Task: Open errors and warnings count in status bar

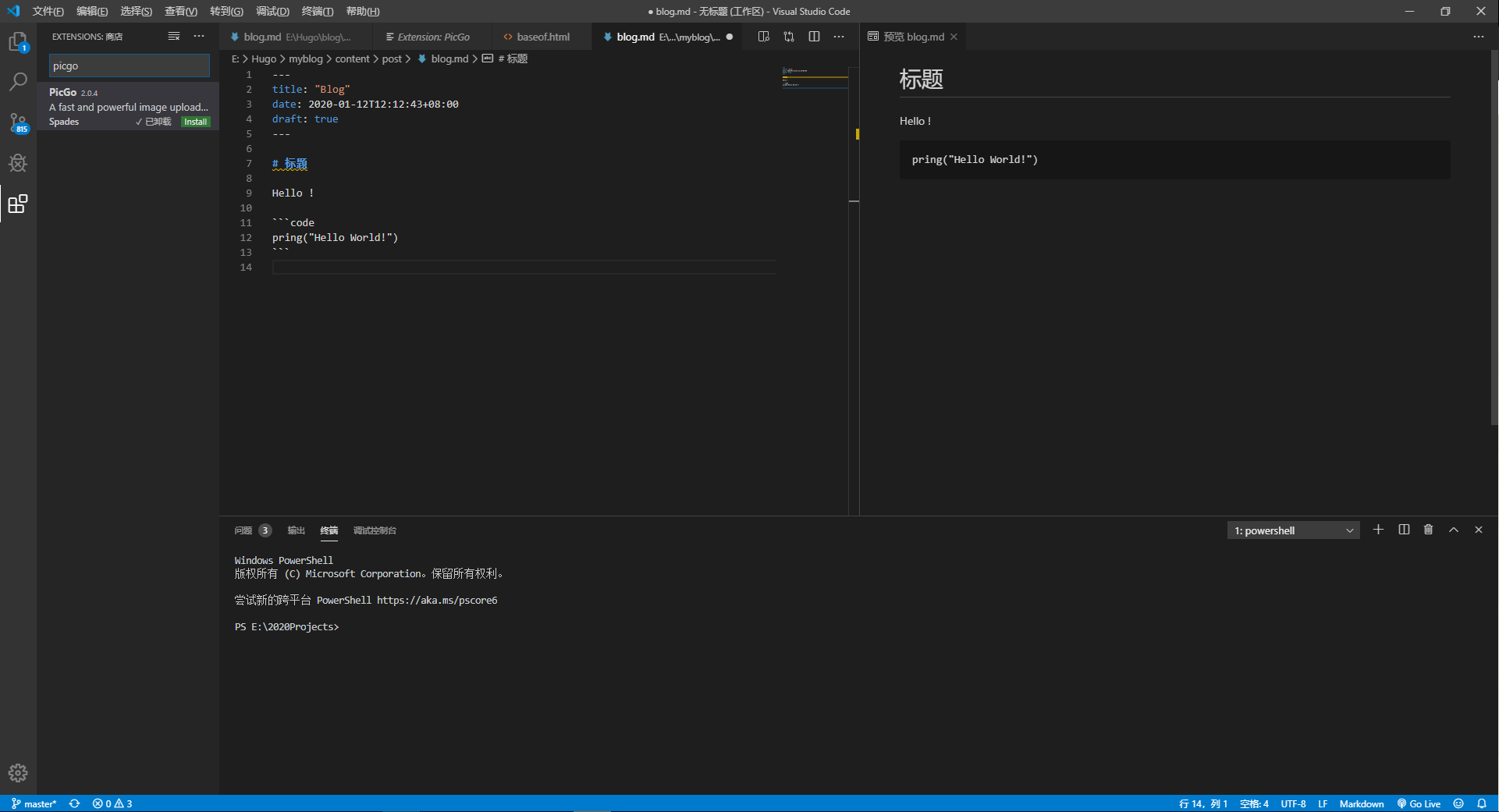Action: coord(112,803)
